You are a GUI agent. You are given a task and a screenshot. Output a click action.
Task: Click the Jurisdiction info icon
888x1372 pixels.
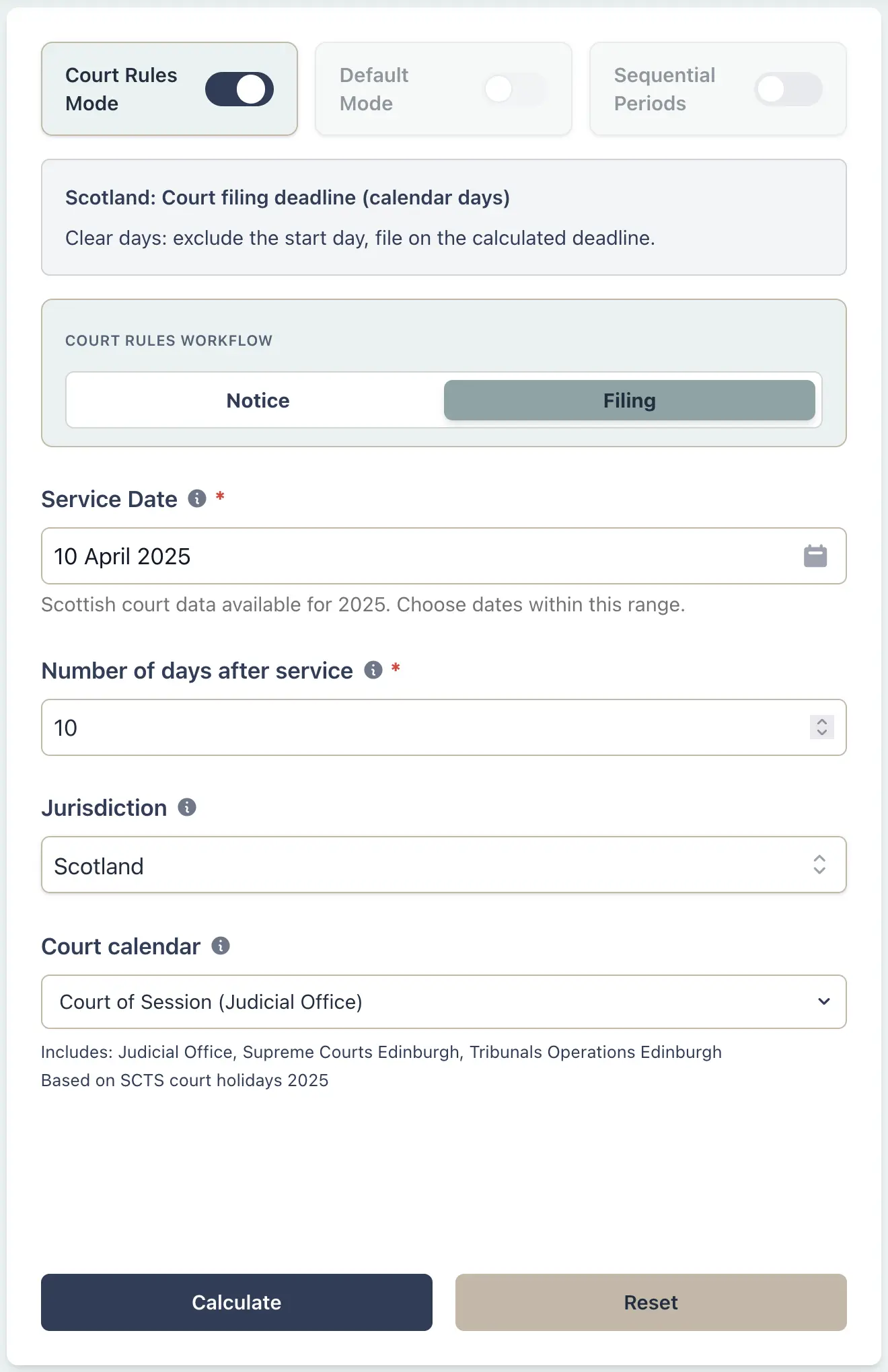[x=187, y=807]
